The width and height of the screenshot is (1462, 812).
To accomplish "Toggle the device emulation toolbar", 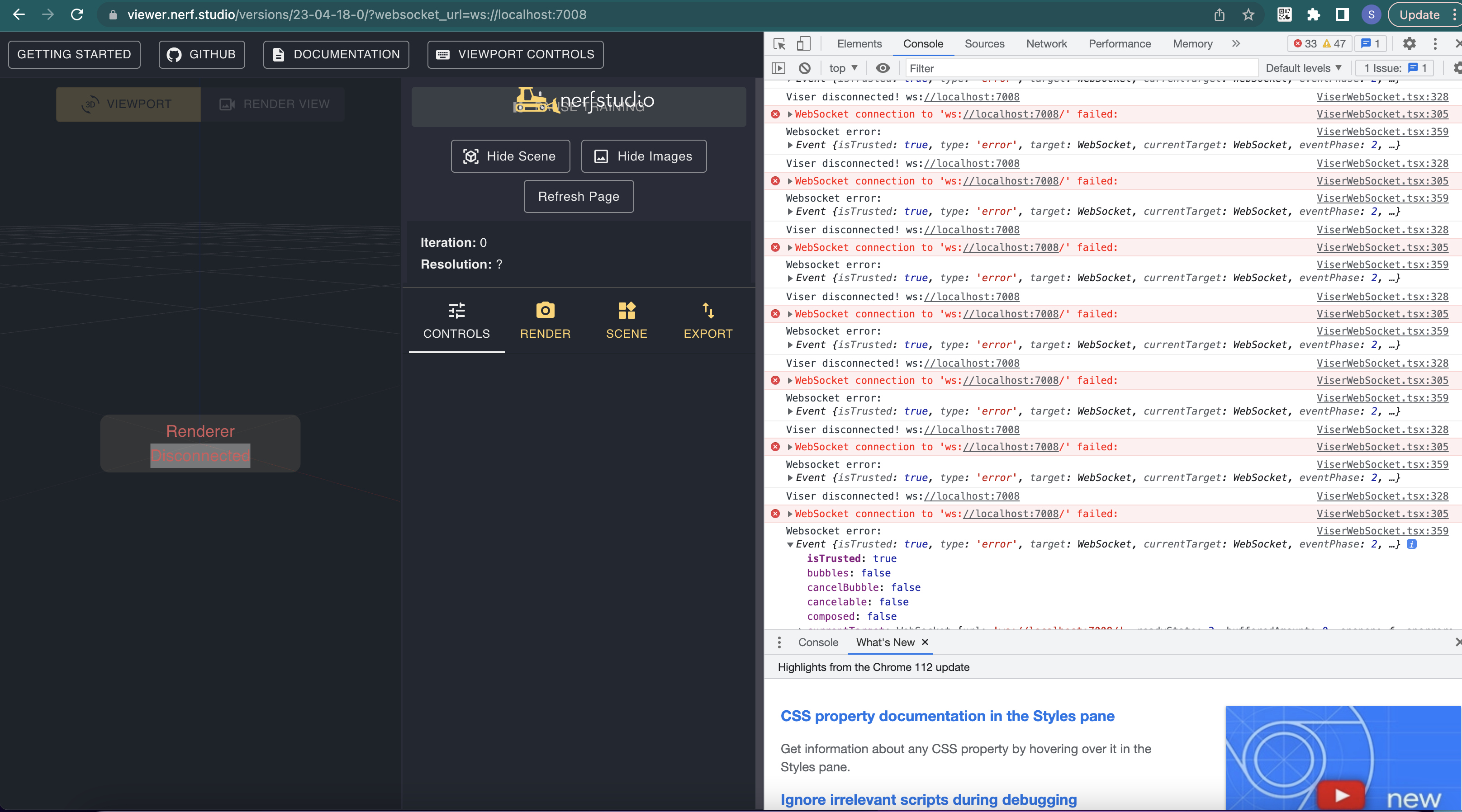I will click(x=803, y=43).
